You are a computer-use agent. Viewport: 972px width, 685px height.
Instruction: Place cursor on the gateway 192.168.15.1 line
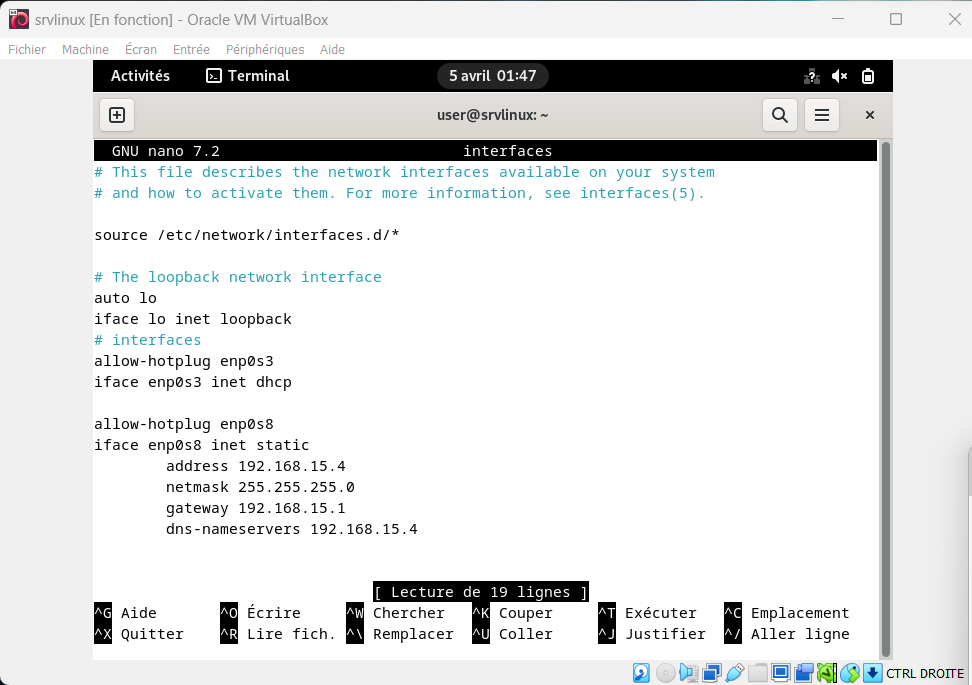point(255,508)
